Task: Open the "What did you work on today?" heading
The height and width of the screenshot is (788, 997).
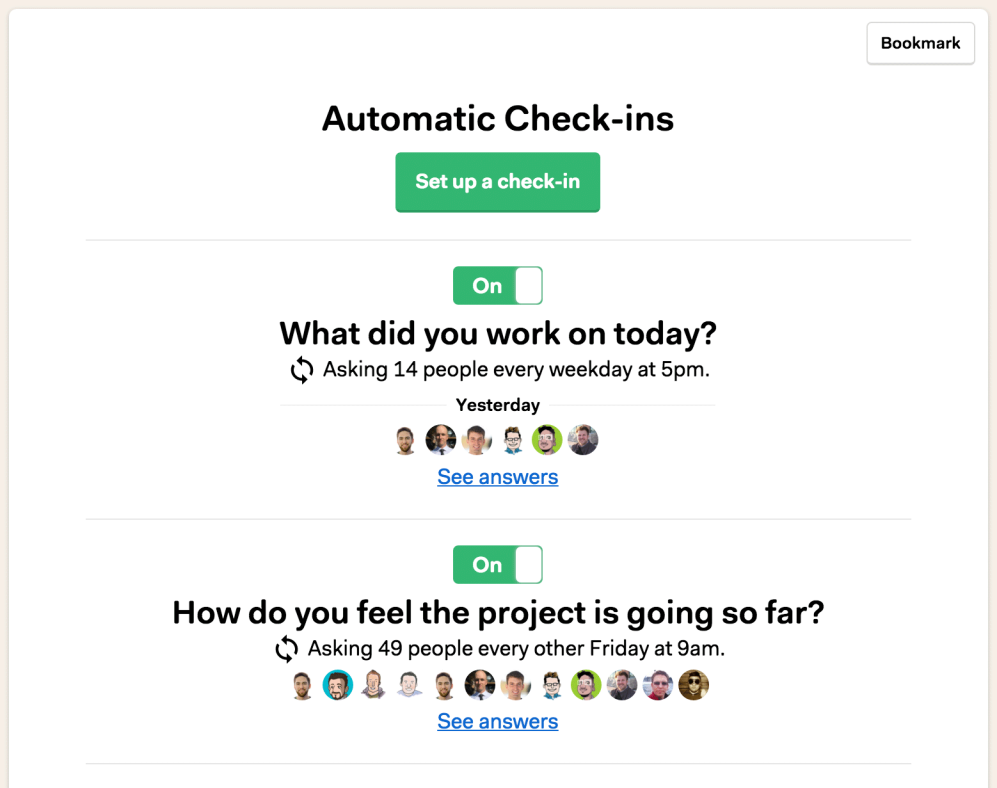Action: click(497, 333)
